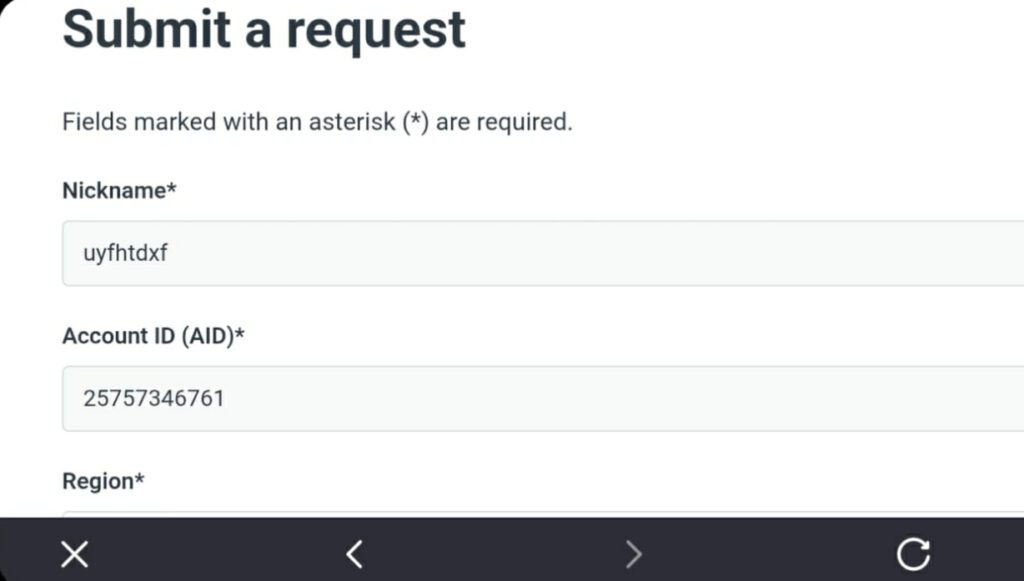
Task: Click the "Submit a request" heading
Action: [264, 28]
